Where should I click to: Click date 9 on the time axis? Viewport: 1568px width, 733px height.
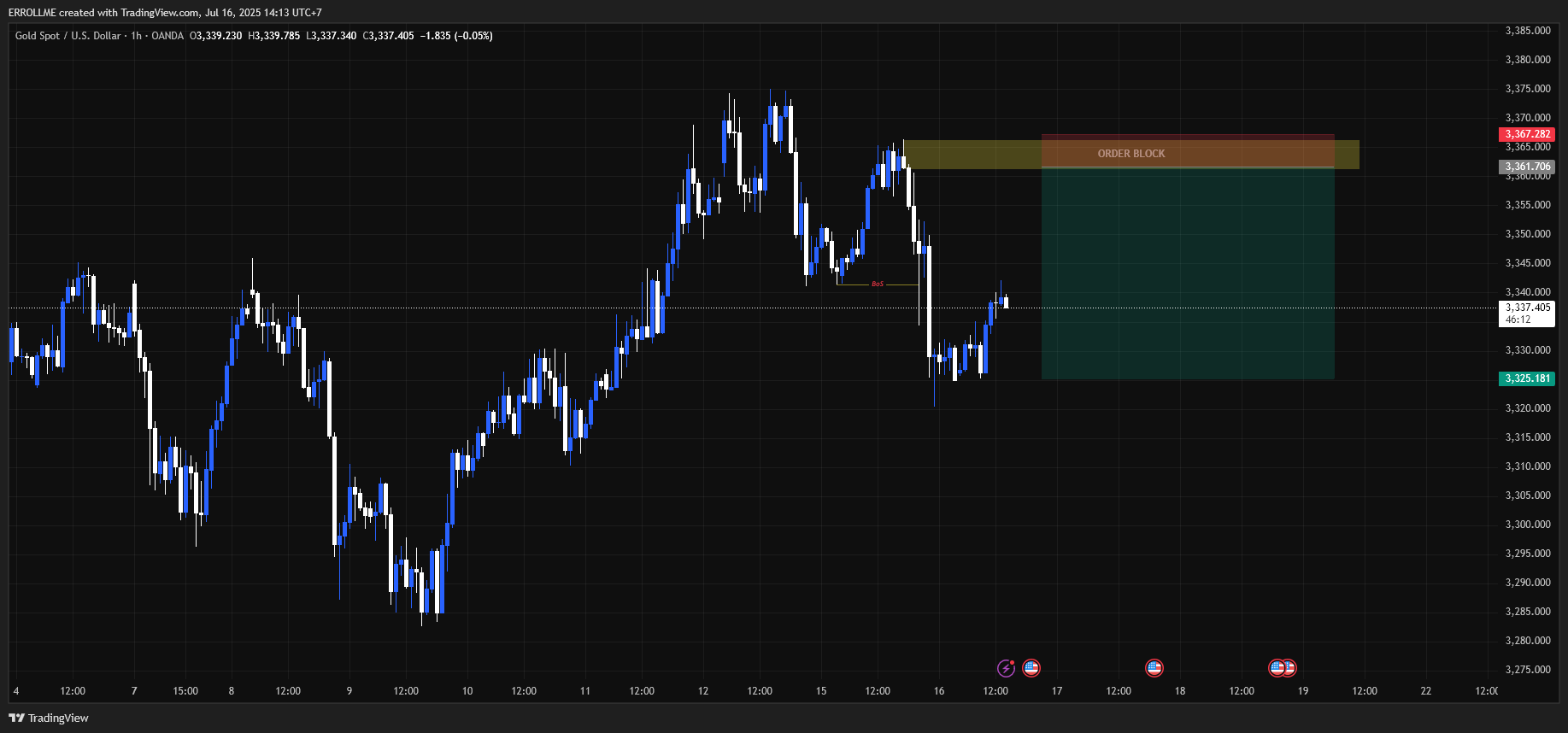pos(349,691)
